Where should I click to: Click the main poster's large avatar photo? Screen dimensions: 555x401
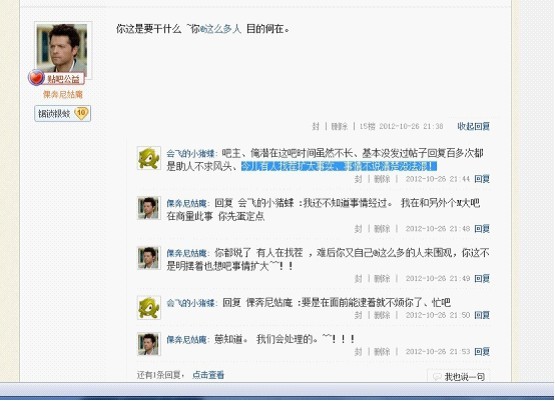coord(63,50)
